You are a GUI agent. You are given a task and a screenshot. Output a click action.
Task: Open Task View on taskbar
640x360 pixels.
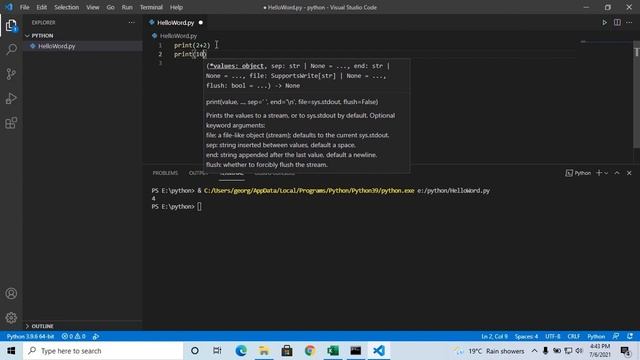coord(217,351)
